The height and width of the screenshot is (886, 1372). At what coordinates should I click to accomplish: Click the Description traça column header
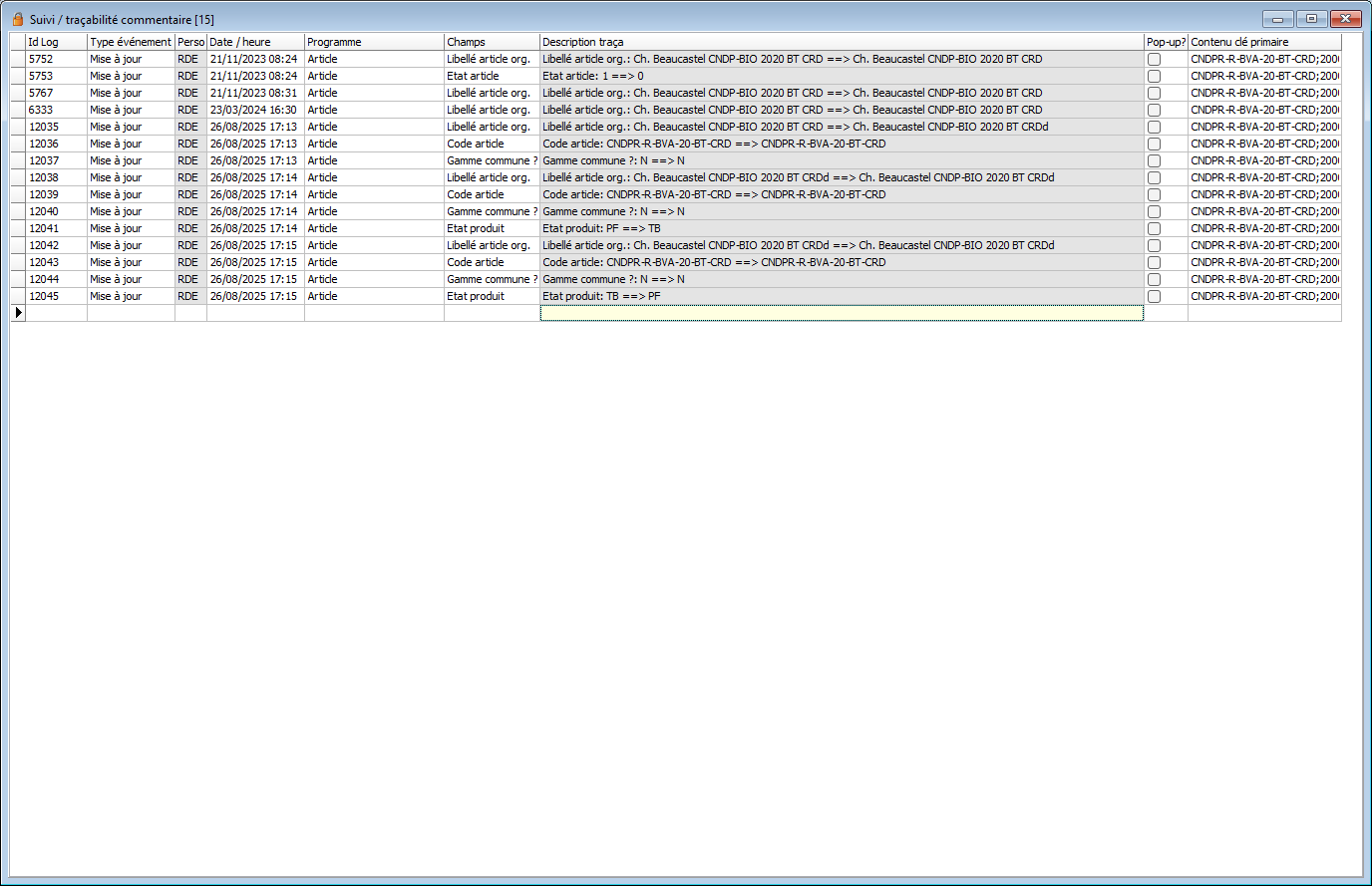841,42
